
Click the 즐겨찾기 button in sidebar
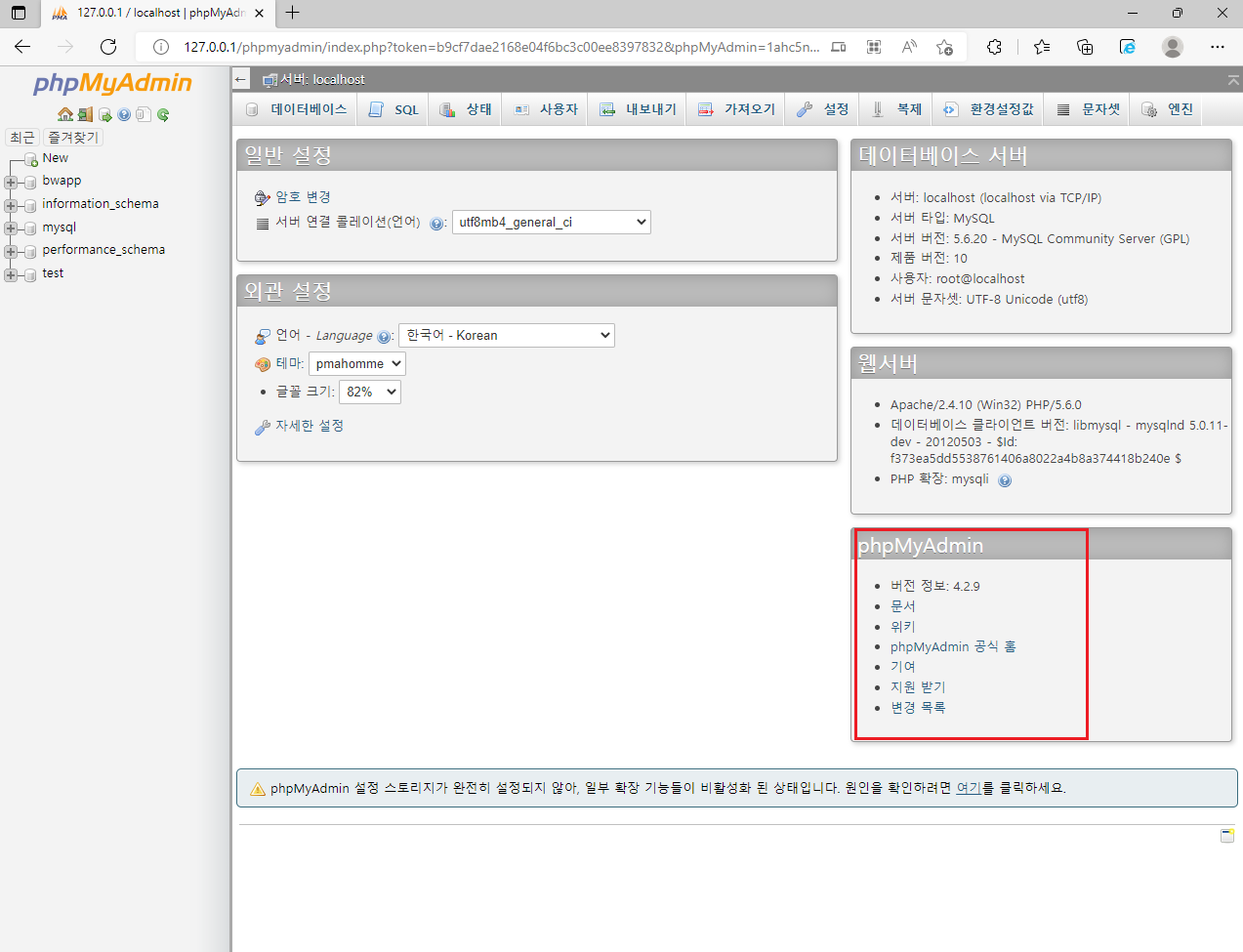tap(73, 138)
